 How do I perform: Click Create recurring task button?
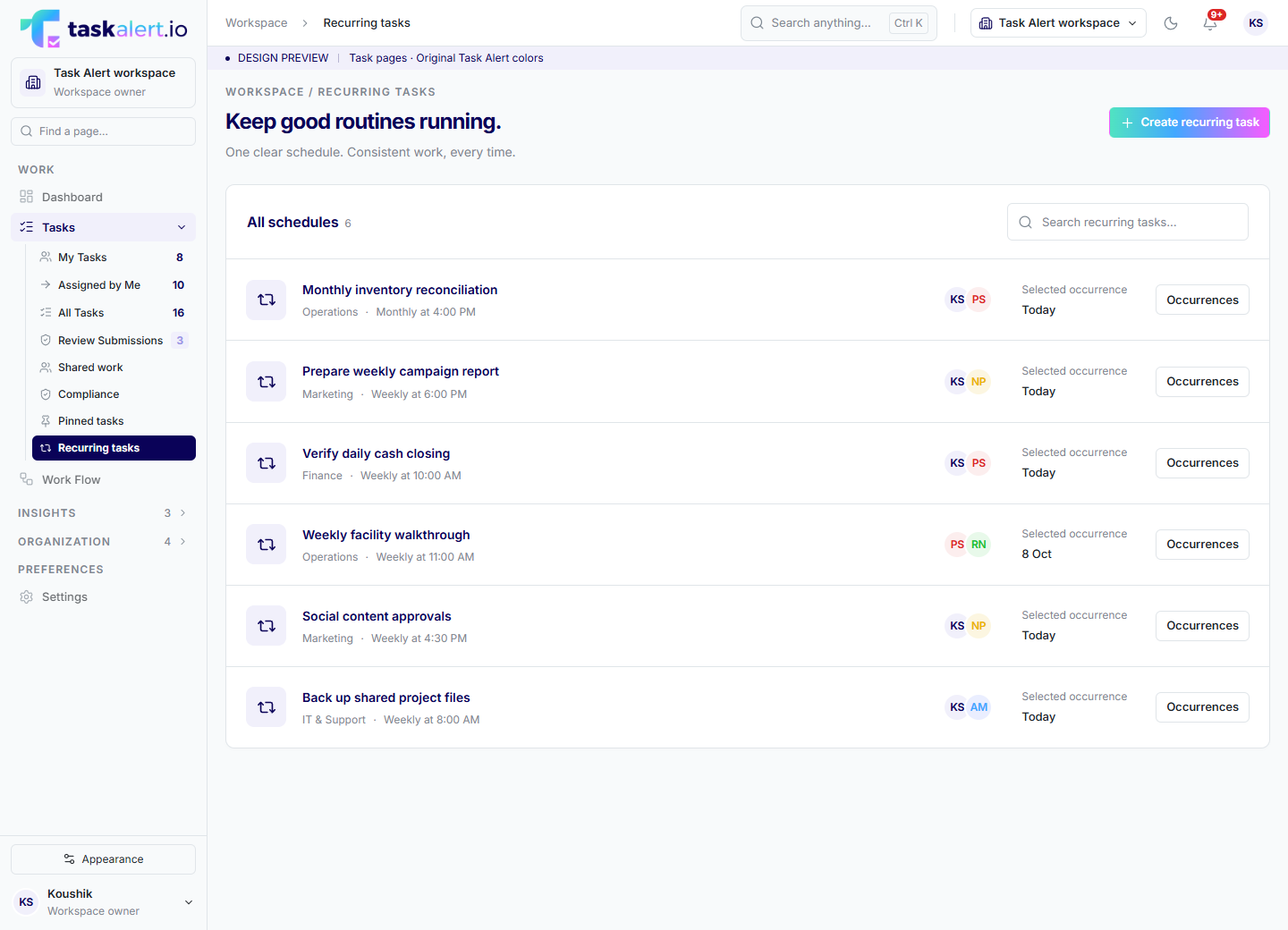(x=1190, y=123)
